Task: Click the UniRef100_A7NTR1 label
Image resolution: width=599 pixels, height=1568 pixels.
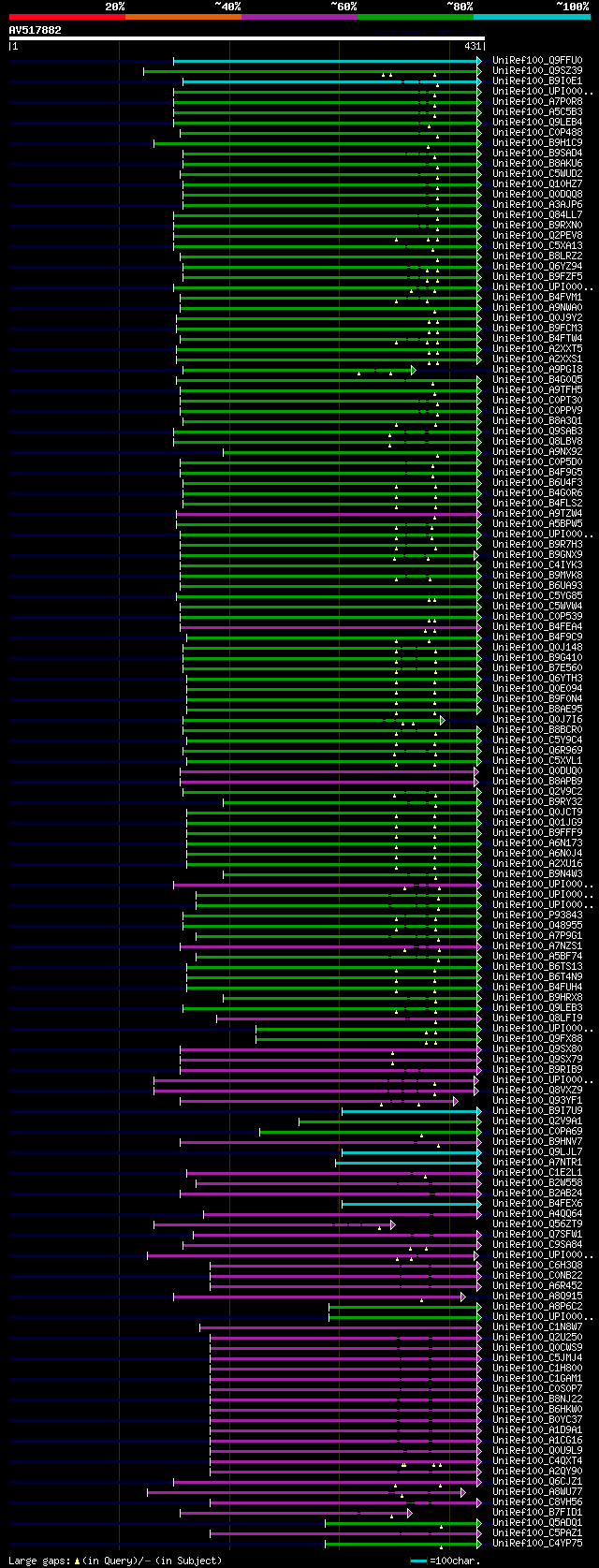Action: (x=537, y=1163)
